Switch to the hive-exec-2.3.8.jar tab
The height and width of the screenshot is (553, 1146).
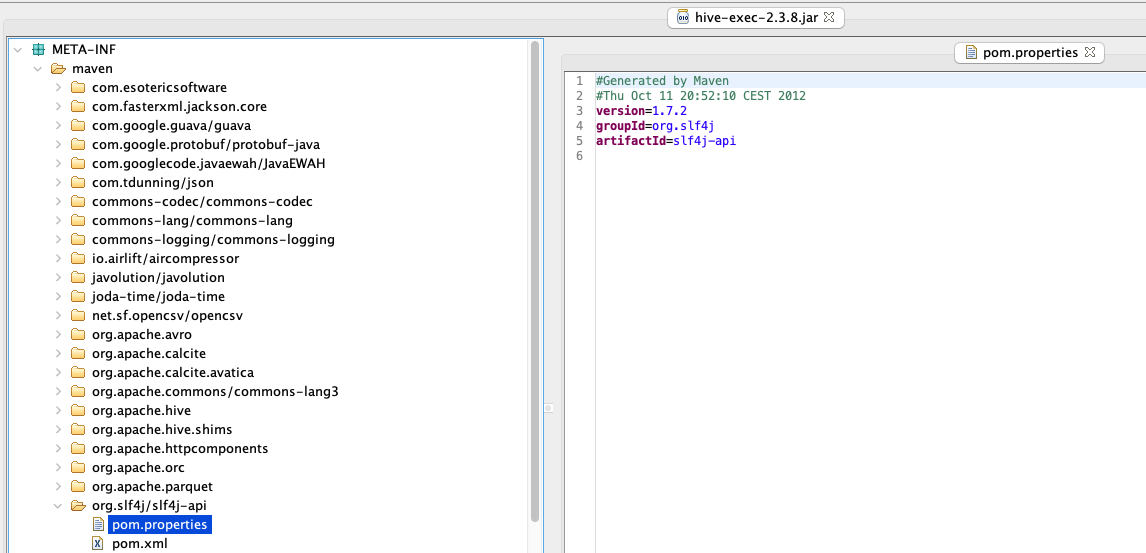tap(756, 18)
